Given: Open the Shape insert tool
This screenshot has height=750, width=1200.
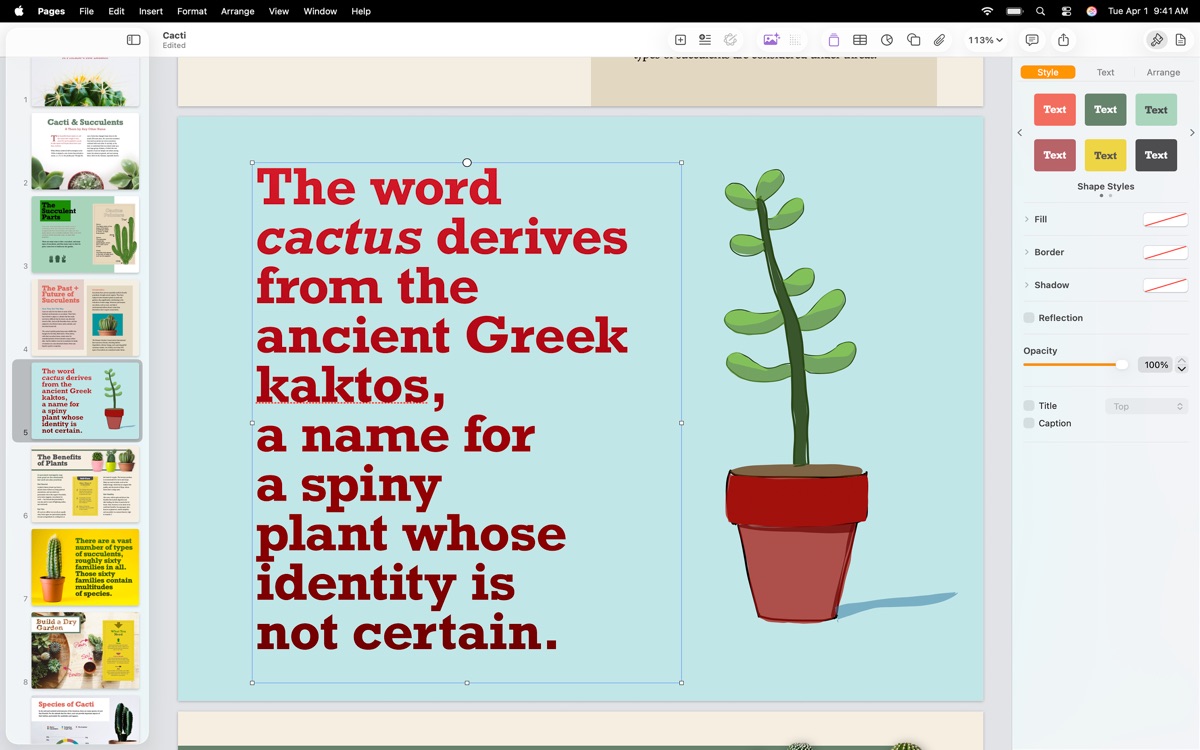Looking at the screenshot, I should pos(913,40).
